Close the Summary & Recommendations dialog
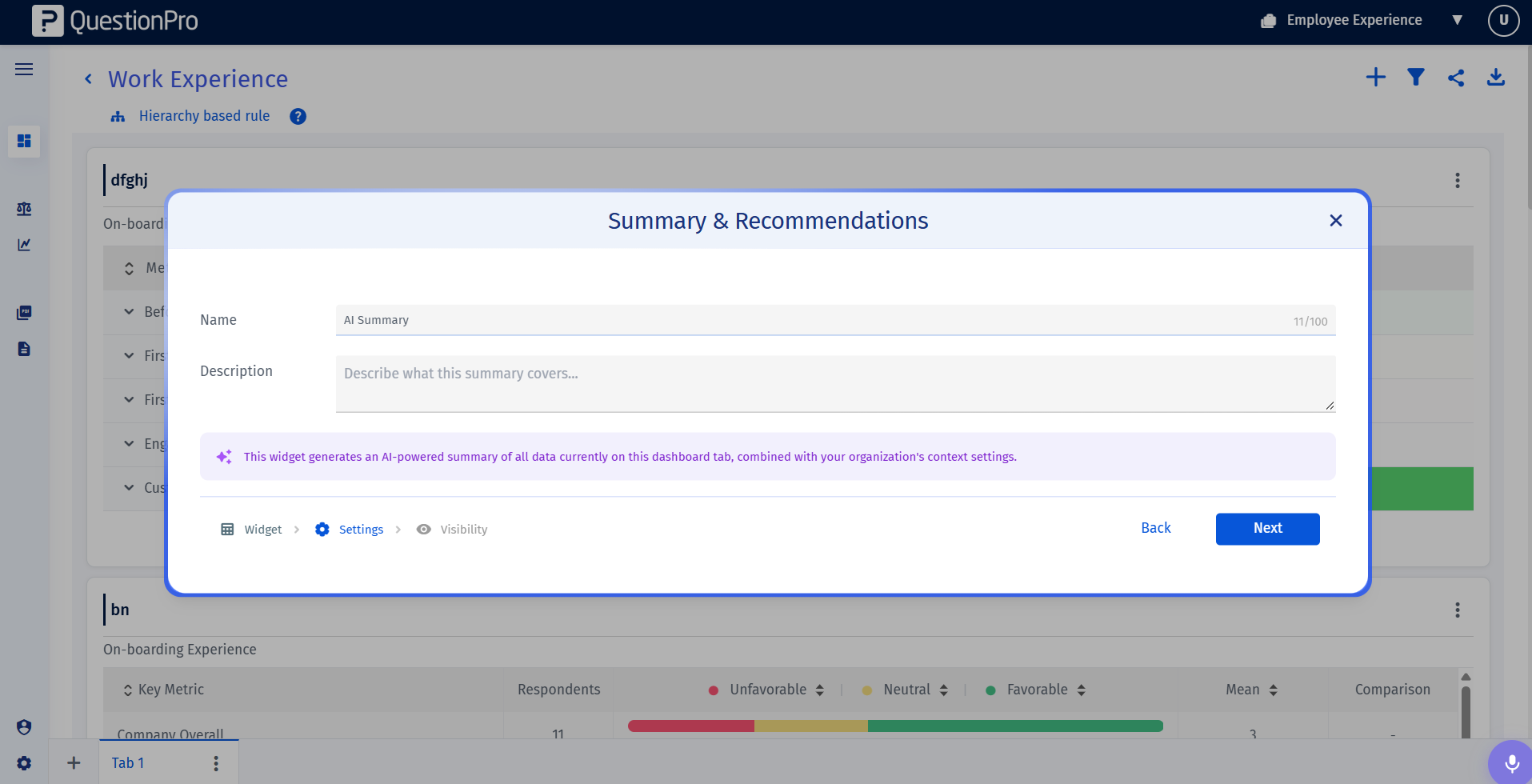This screenshot has width=1532, height=784. pos(1335,220)
